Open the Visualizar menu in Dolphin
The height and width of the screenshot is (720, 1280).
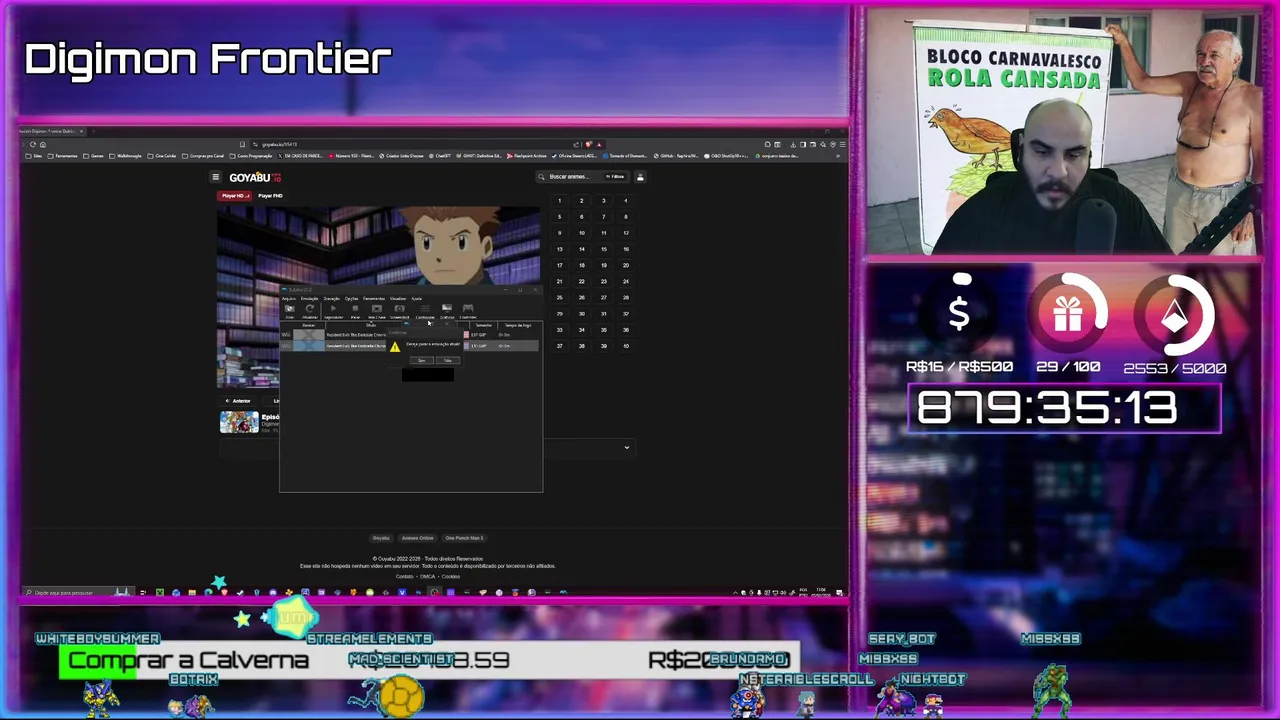(398, 299)
